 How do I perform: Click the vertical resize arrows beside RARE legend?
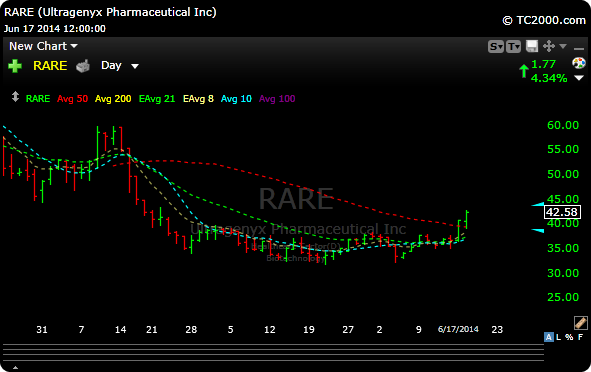15,97
